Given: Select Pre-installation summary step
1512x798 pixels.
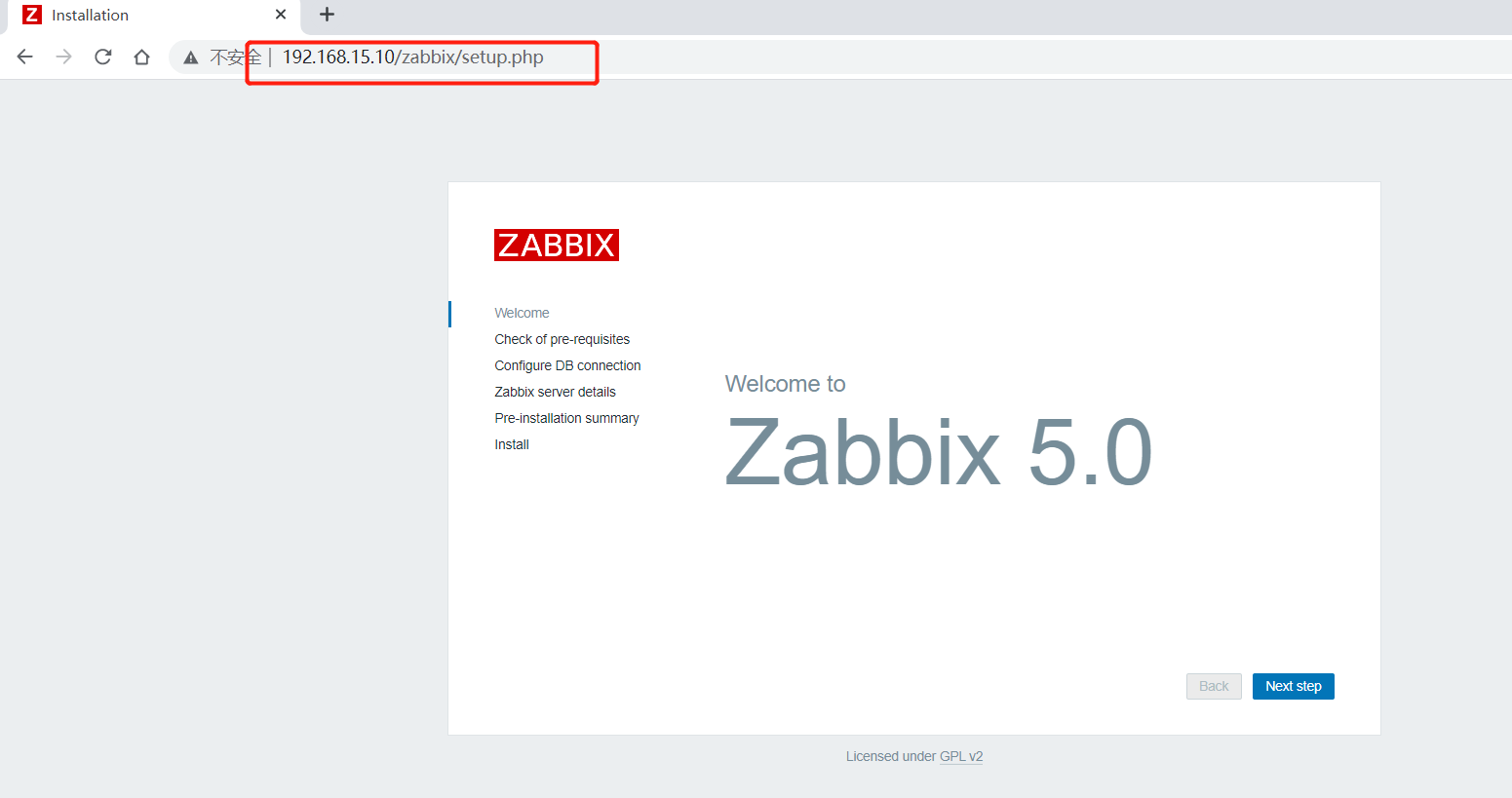Looking at the screenshot, I should click(566, 418).
